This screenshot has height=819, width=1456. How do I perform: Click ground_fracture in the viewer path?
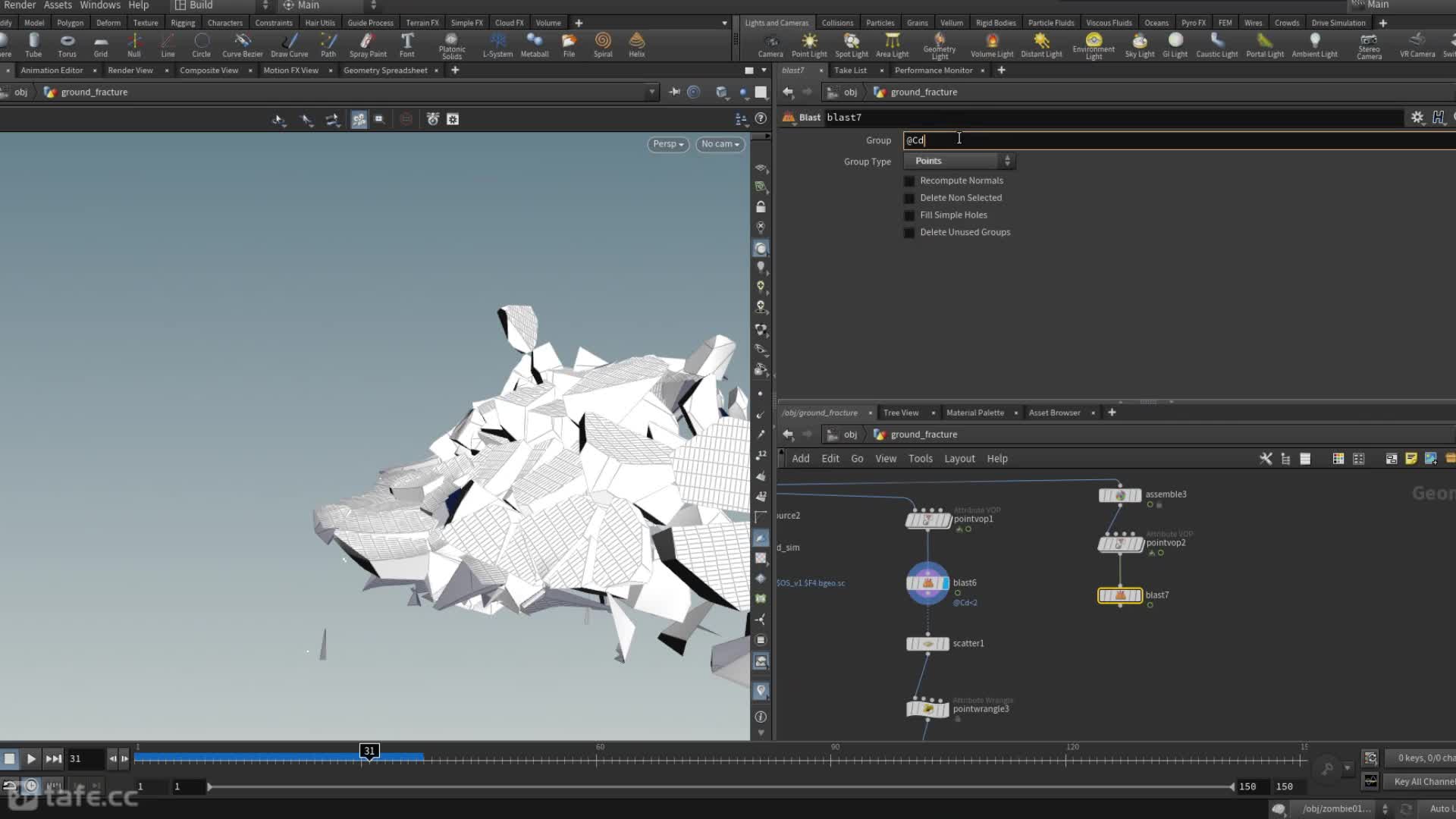coord(94,93)
